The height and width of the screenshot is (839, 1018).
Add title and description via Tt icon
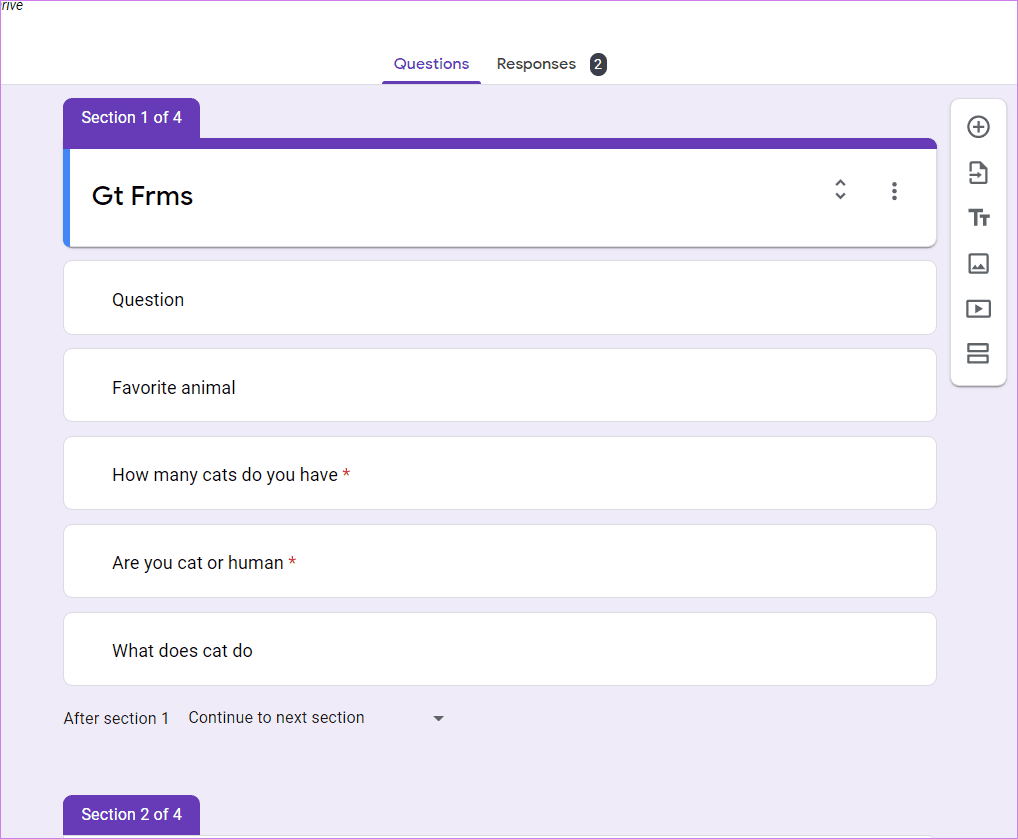click(x=978, y=218)
